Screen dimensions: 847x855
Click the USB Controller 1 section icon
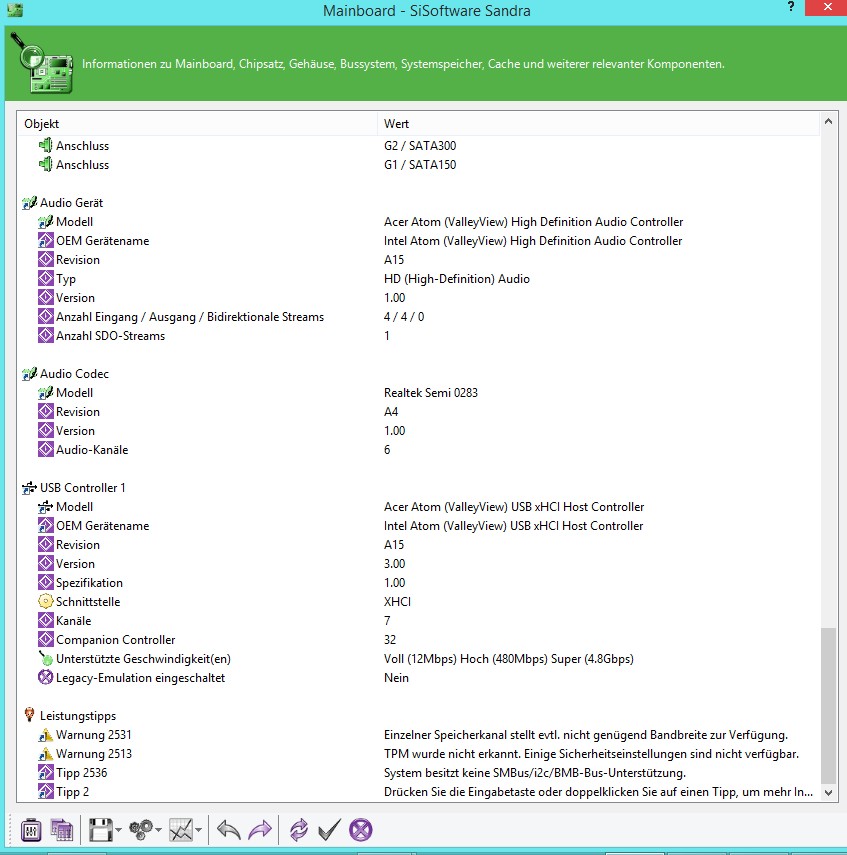[29, 488]
